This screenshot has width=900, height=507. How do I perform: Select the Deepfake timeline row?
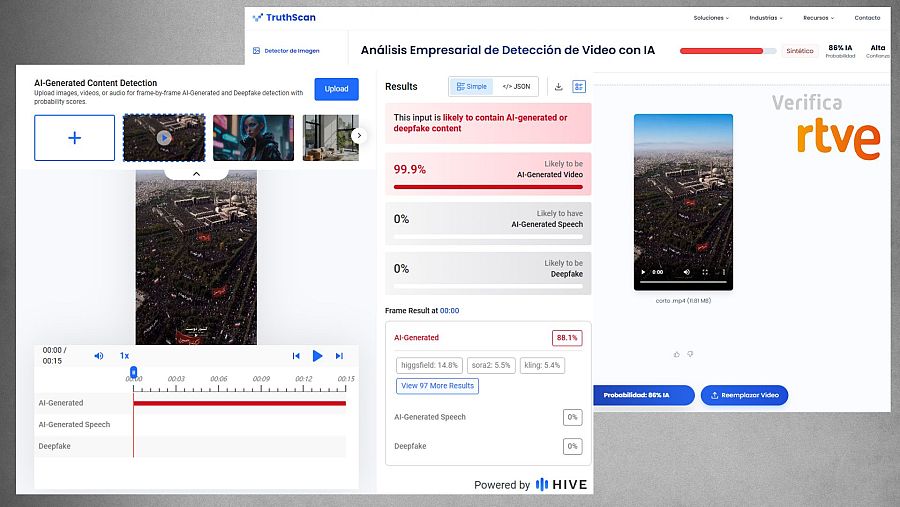tap(190, 446)
